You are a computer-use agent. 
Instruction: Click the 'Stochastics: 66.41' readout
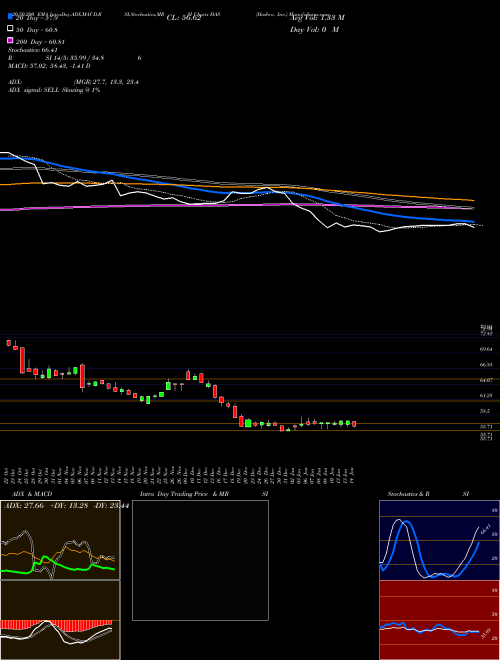pos(33,50)
